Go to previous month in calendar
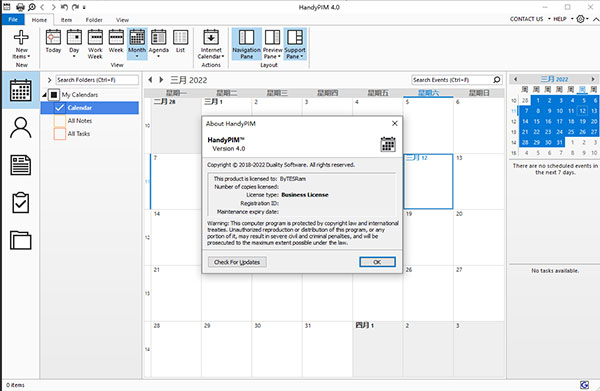The image size is (600, 391). pyautogui.click(x=150, y=80)
